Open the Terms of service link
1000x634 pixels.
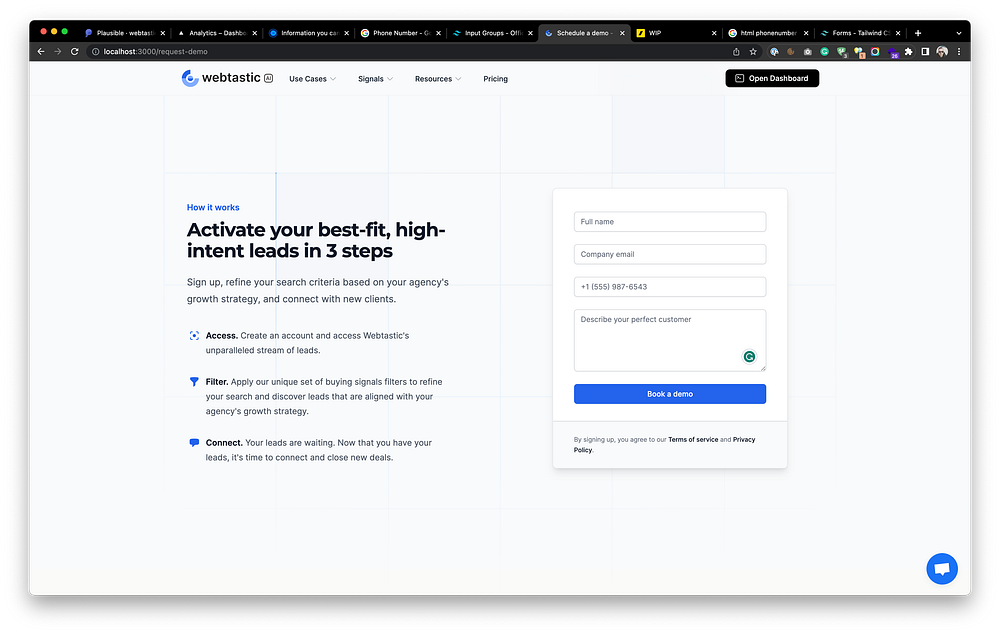(x=693, y=439)
